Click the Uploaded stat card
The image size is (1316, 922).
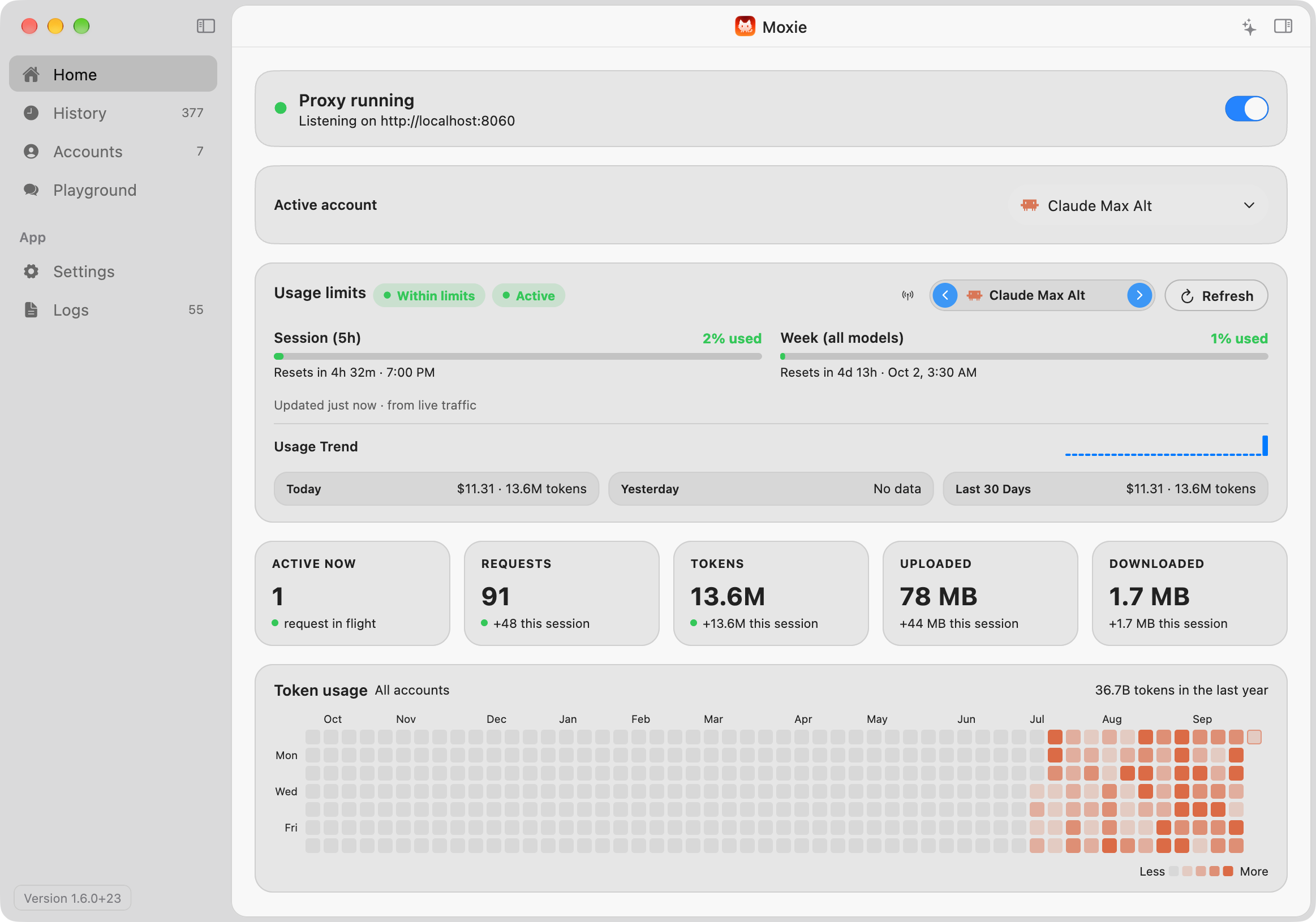980,593
